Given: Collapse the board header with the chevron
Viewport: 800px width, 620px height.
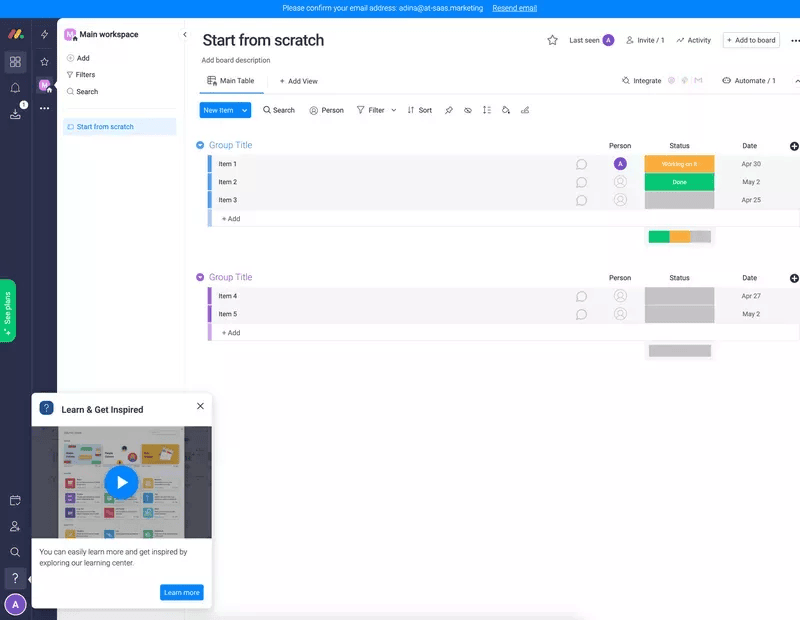Looking at the screenshot, I should point(796,80).
